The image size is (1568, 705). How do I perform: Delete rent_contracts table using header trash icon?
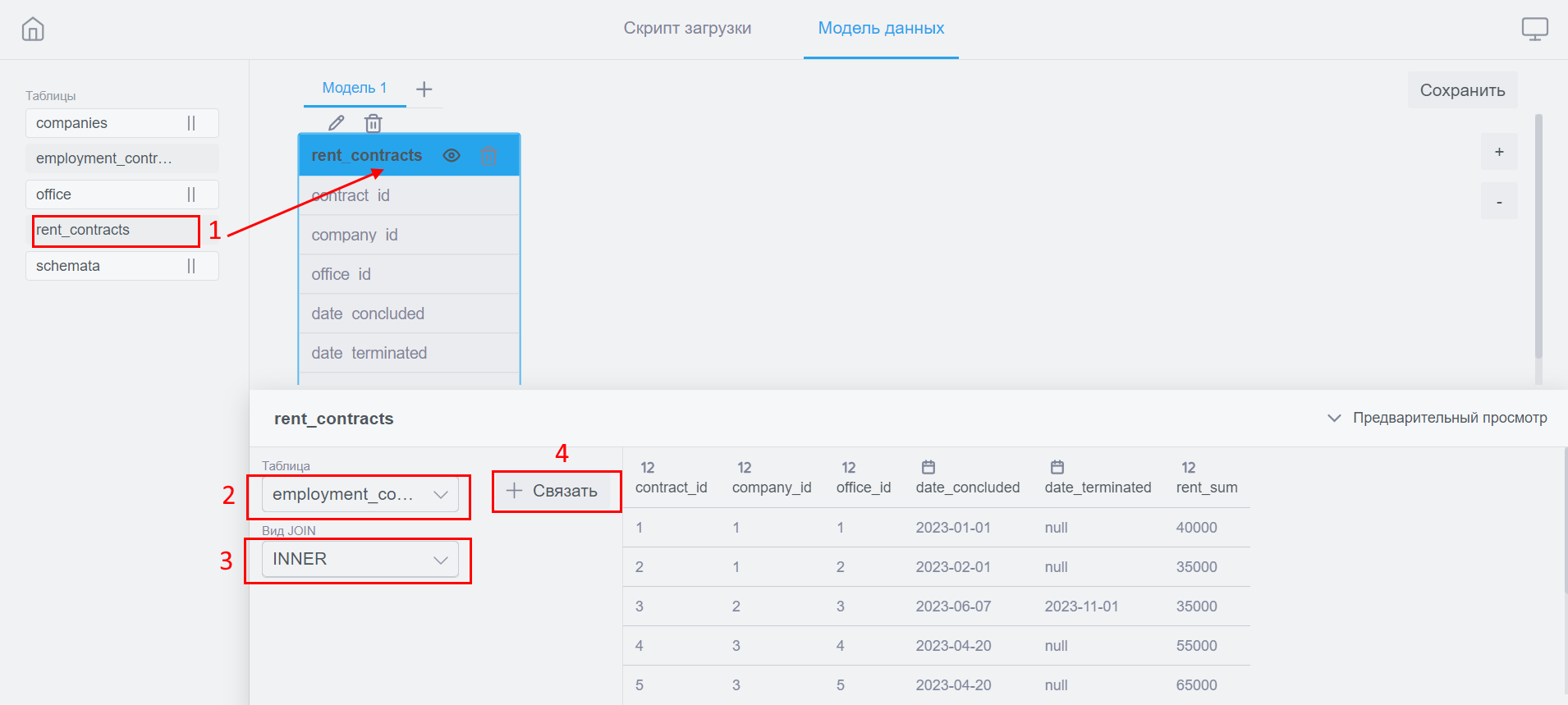click(488, 155)
